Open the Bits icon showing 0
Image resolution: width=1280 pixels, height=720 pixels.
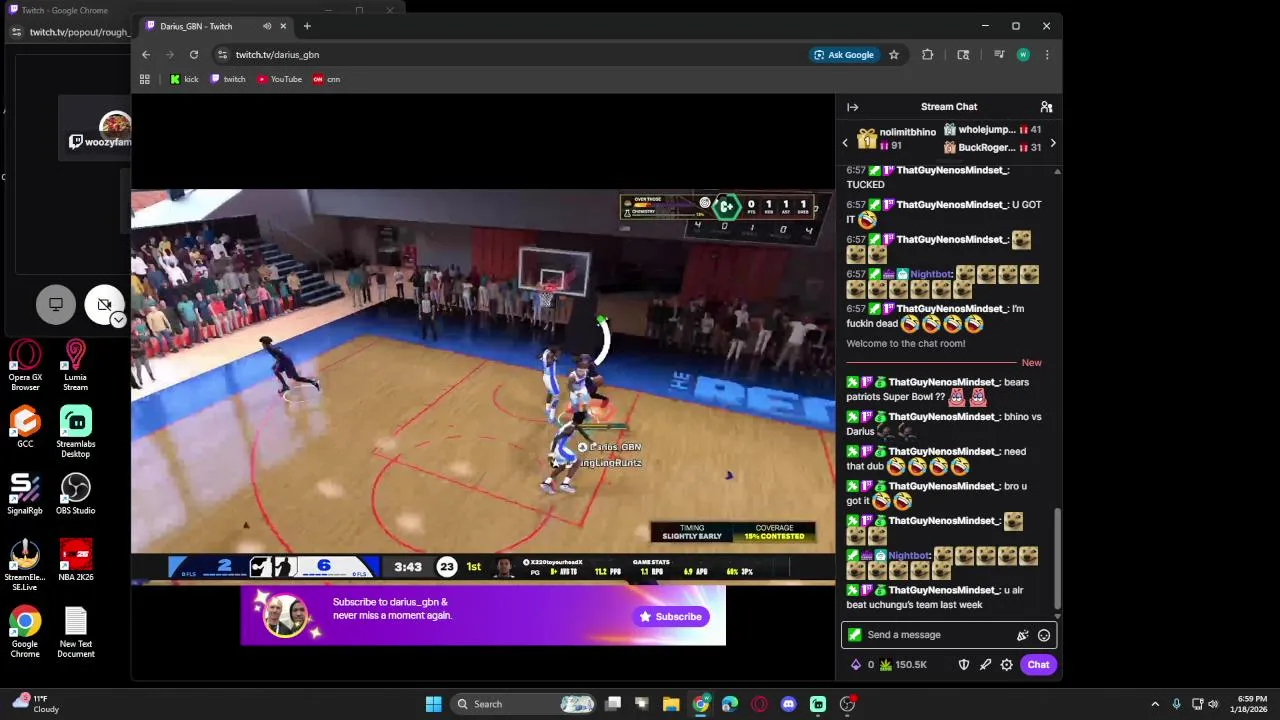861,665
